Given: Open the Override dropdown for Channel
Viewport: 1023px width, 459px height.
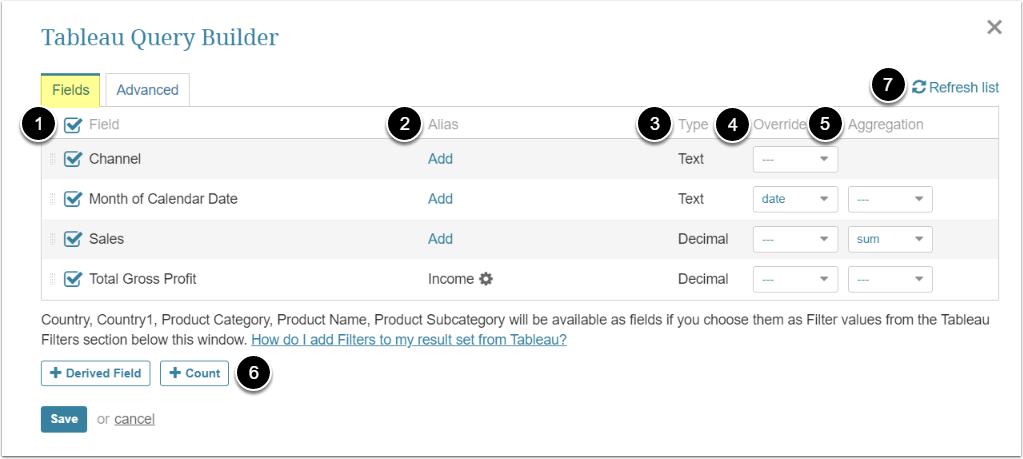Looking at the screenshot, I should point(795,159).
